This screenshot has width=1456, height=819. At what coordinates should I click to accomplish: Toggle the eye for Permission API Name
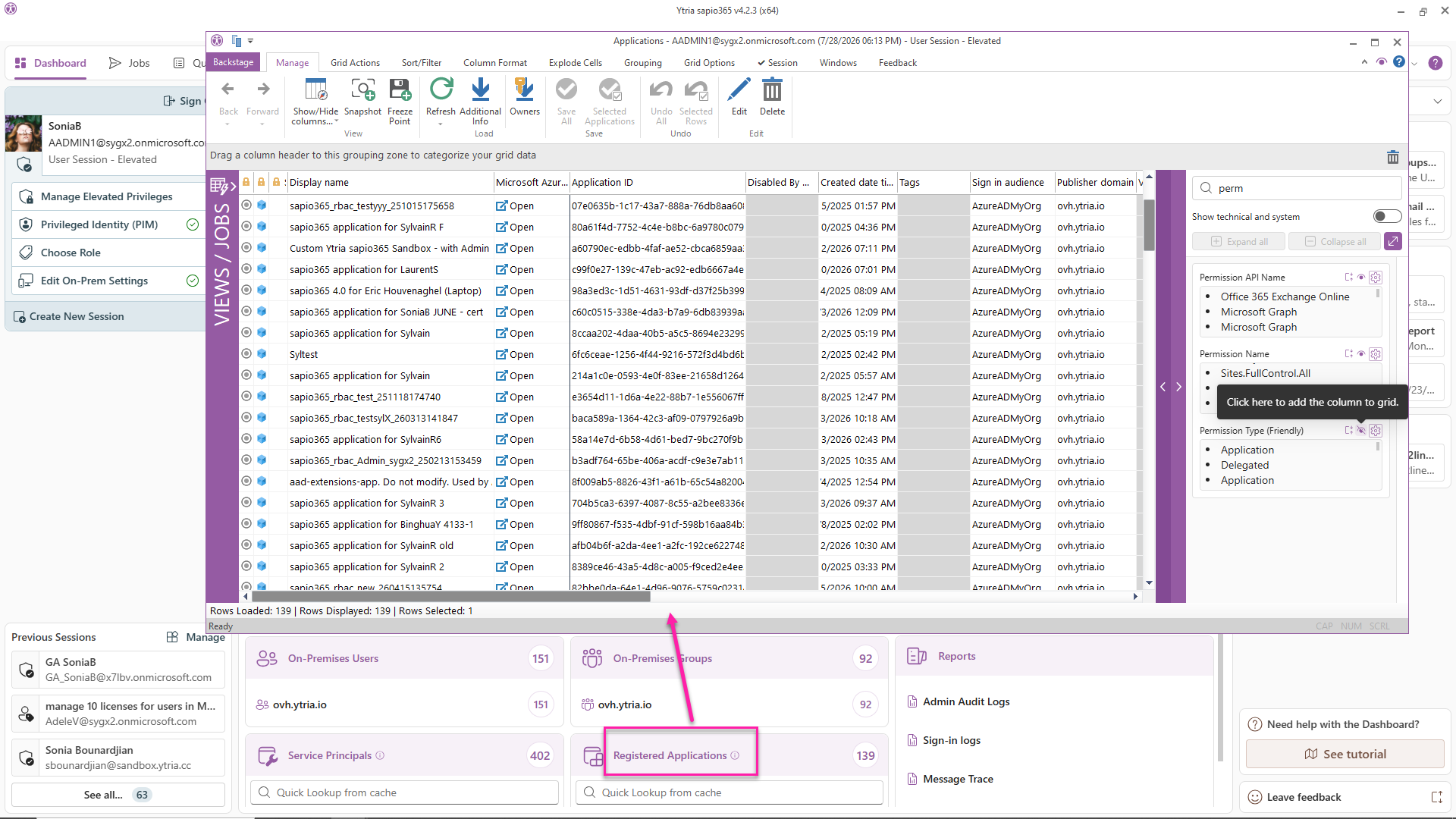[x=1362, y=278]
